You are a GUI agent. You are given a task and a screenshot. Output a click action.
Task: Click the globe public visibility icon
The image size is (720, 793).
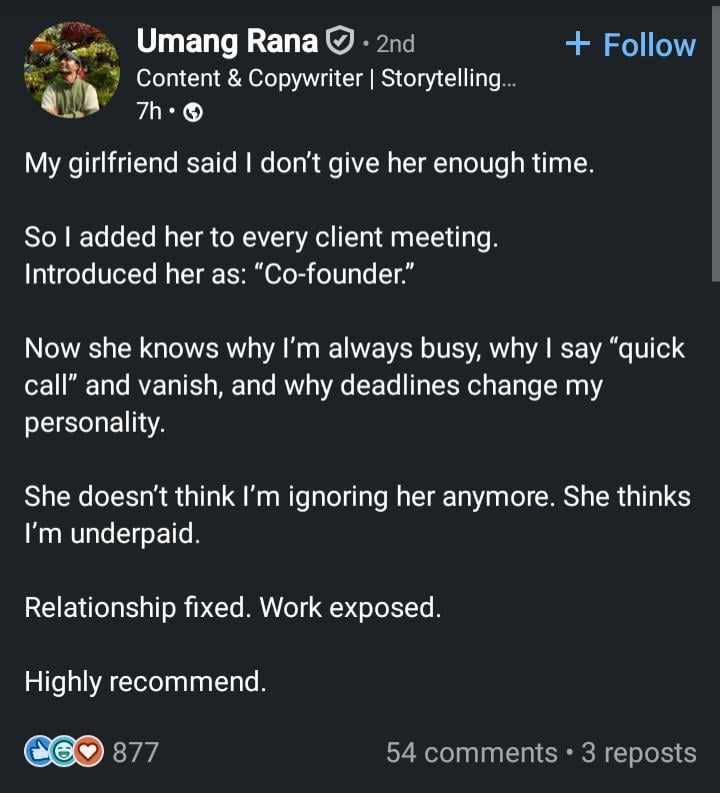pos(194,113)
